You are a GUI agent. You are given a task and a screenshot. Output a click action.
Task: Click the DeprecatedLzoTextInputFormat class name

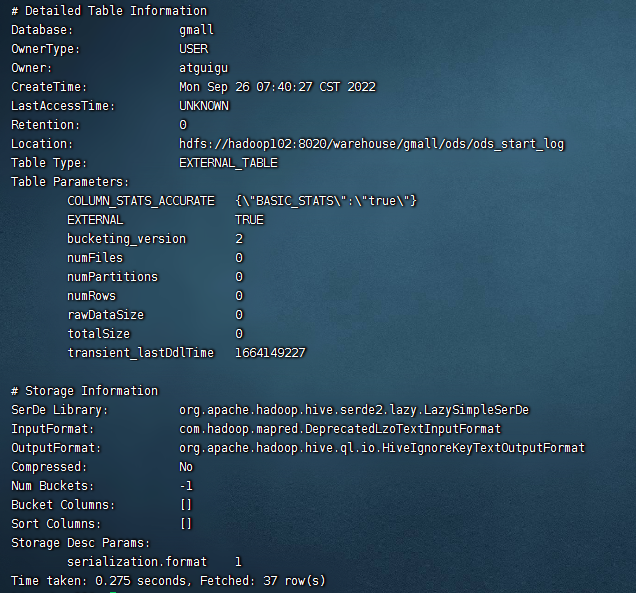click(x=340, y=429)
